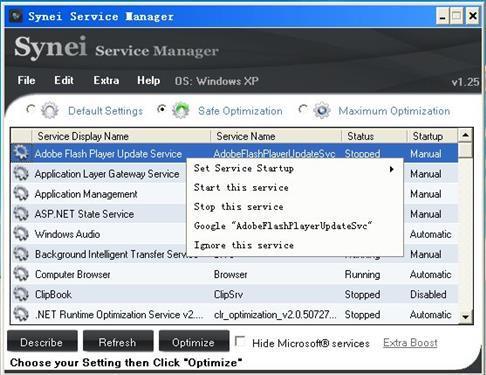The width and height of the screenshot is (486, 375).
Task: Click gear icon beside ASP.NET State Service
Action: [21, 214]
